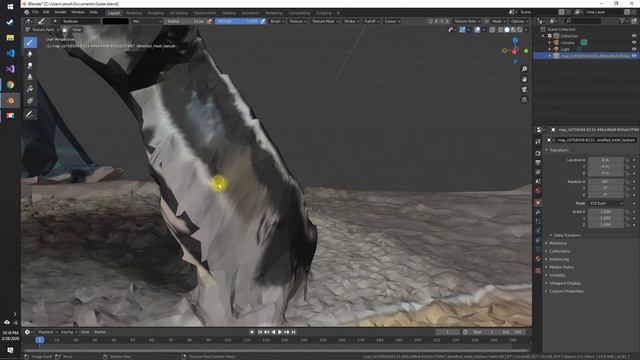This screenshot has height=360, width=640.
Task: Toggle camera view icon in viewport
Action: tap(524, 89)
